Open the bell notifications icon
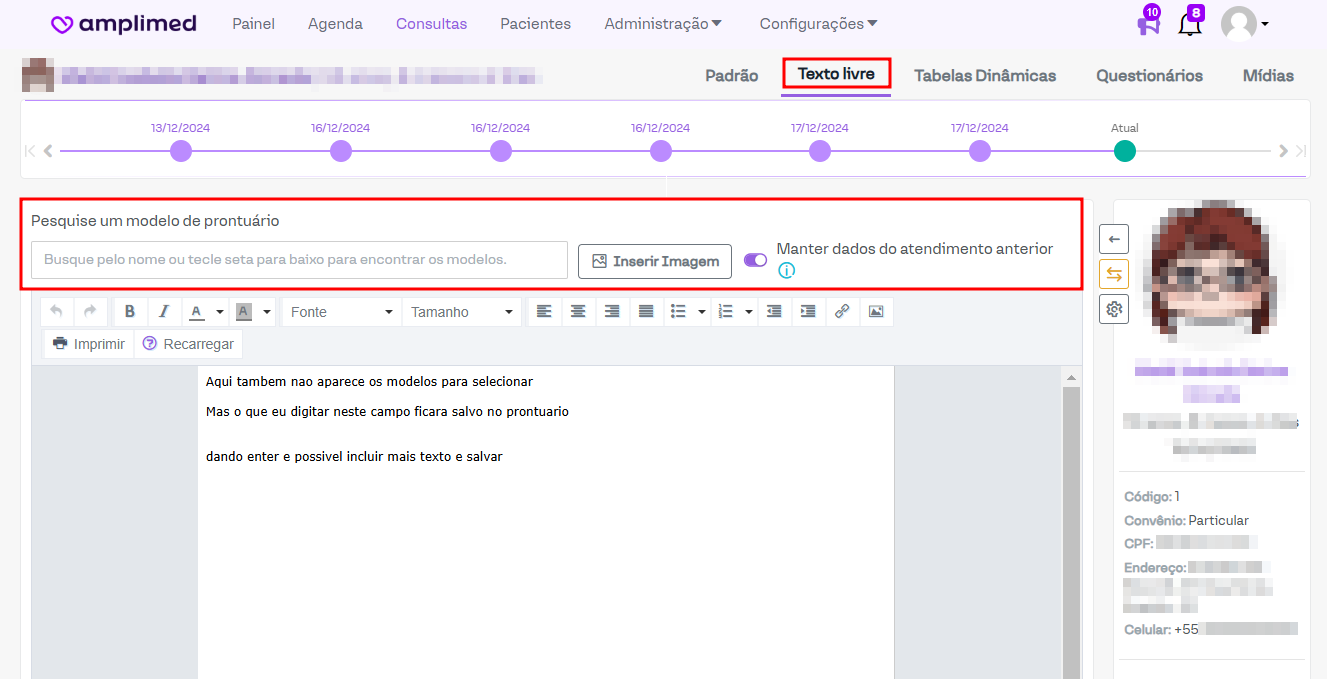The width and height of the screenshot is (1327, 679). coord(1190,24)
